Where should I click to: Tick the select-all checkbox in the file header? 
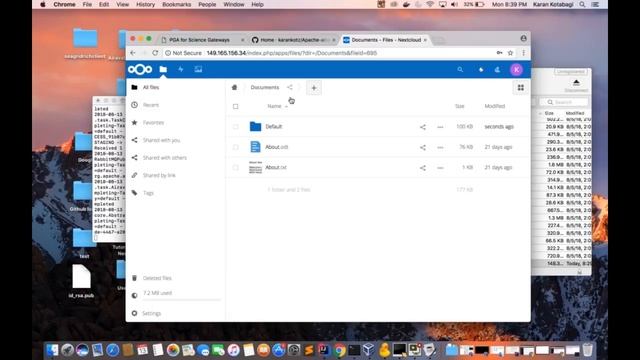[236, 107]
